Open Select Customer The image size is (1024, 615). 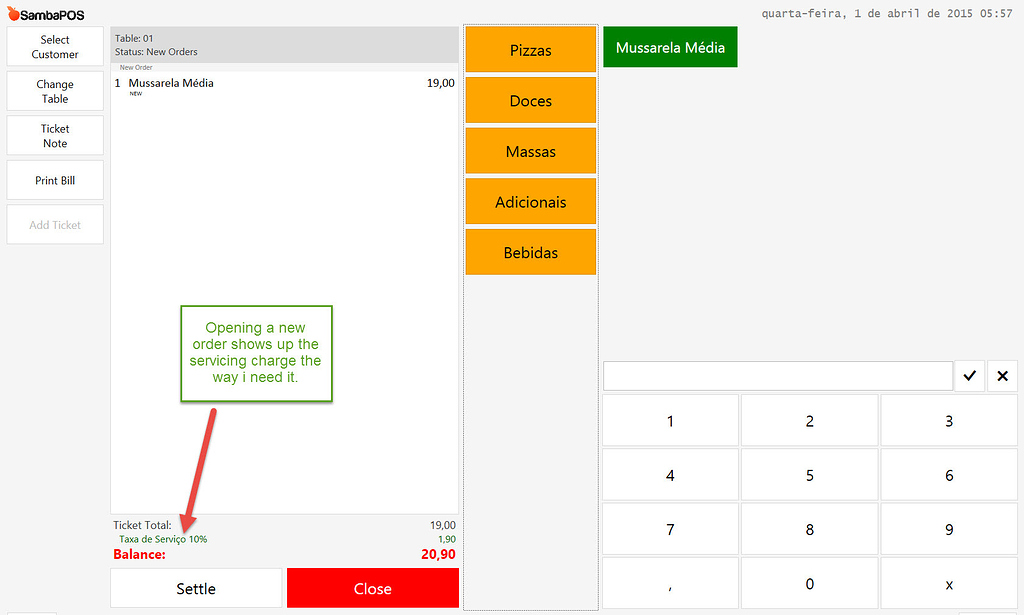click(x=54, y=45)
